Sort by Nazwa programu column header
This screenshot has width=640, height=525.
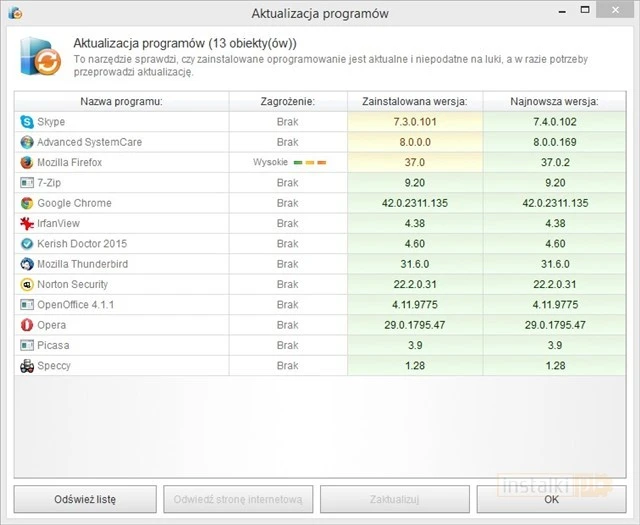click(121, 101)
